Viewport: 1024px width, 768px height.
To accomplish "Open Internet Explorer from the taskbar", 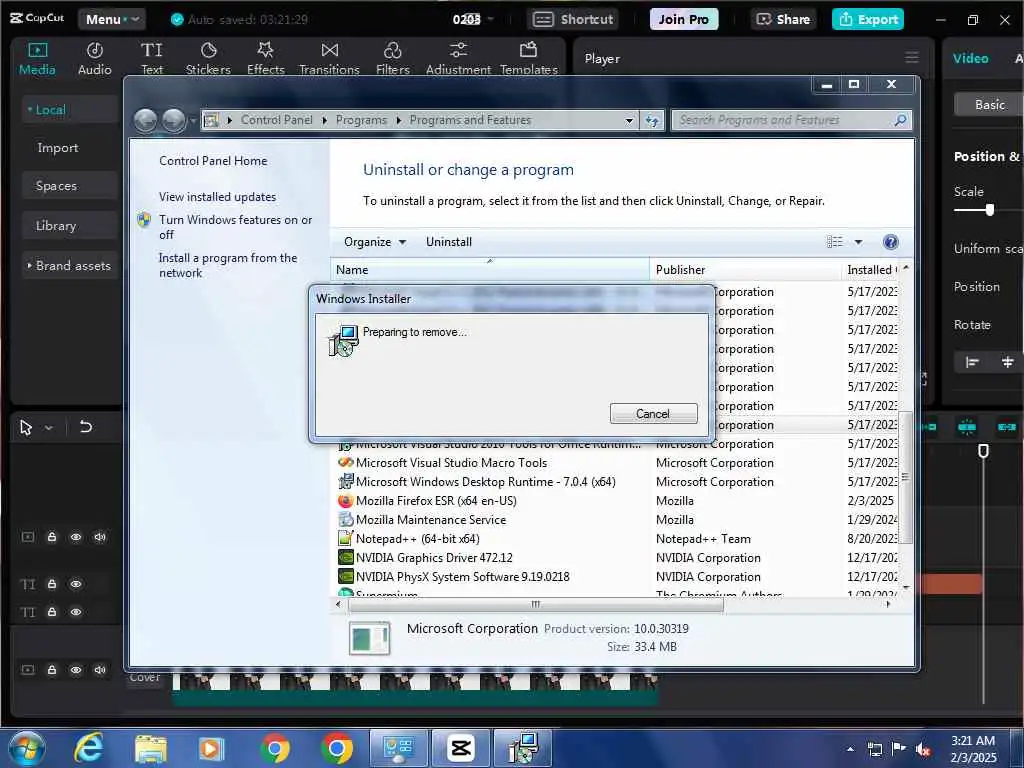I will tap(89, 748).
